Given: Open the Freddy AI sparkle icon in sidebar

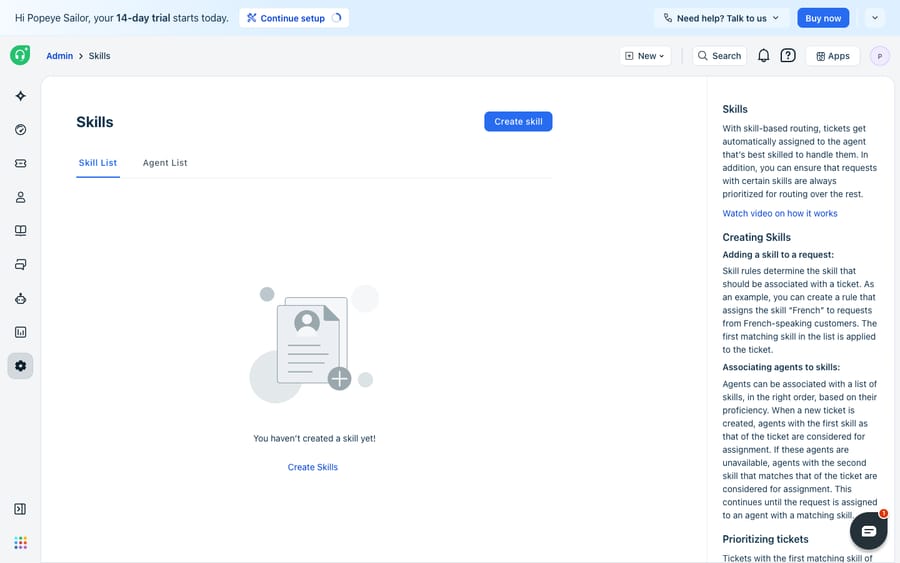Looking at the screenshot, I should 21,96.
